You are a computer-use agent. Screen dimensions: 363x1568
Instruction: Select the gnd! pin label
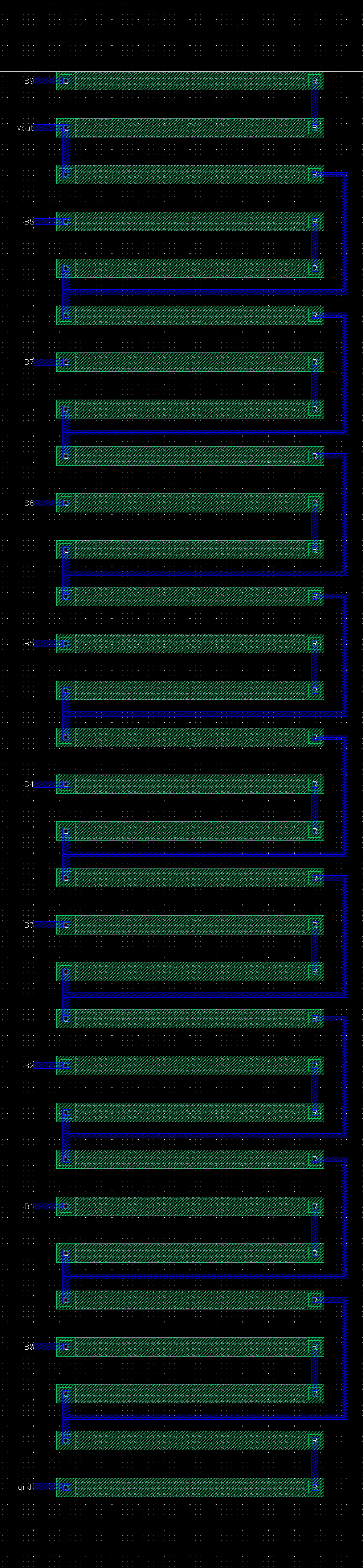pos(25,1487)
